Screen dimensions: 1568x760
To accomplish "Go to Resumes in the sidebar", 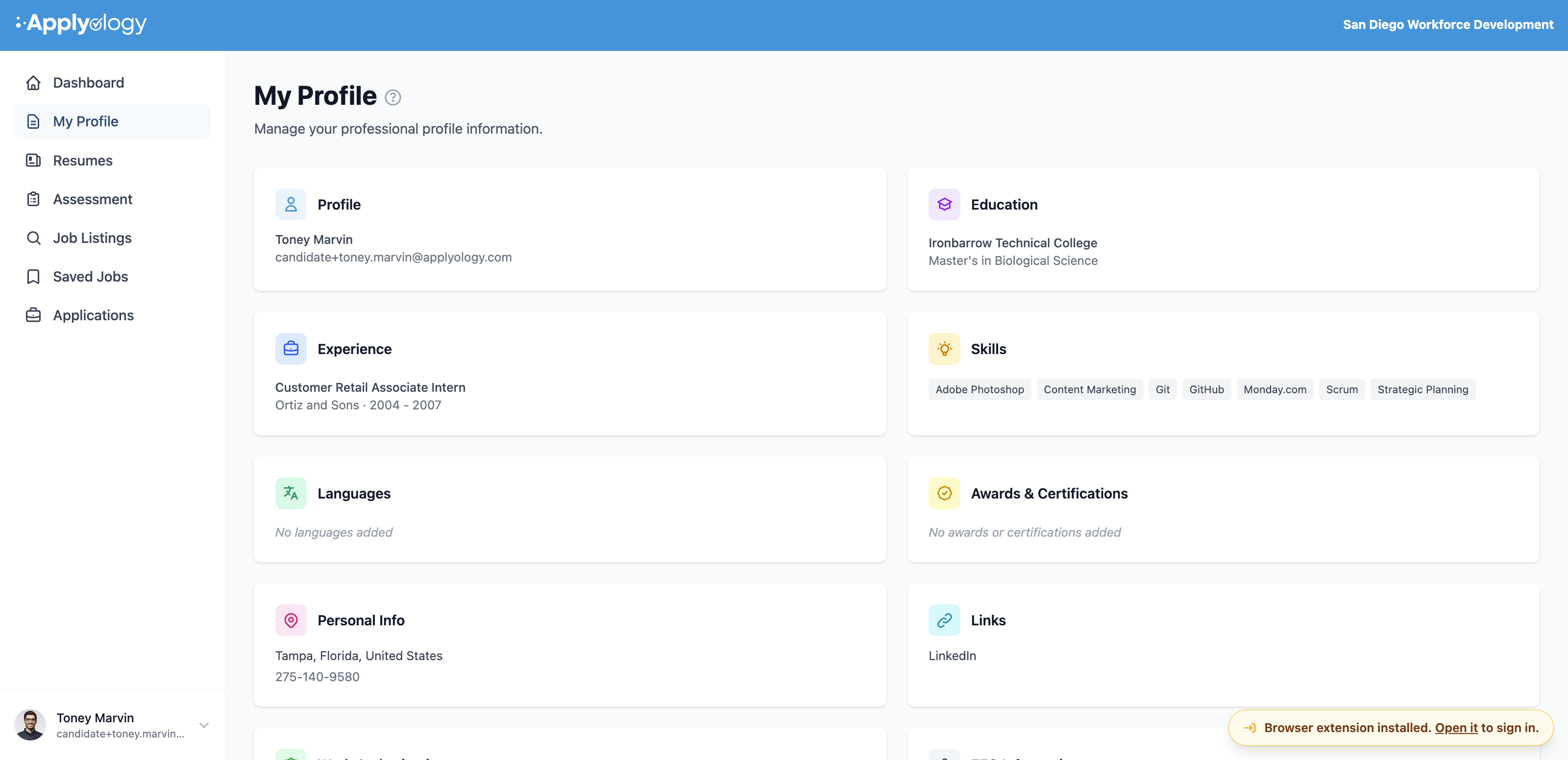I will 113,161.
